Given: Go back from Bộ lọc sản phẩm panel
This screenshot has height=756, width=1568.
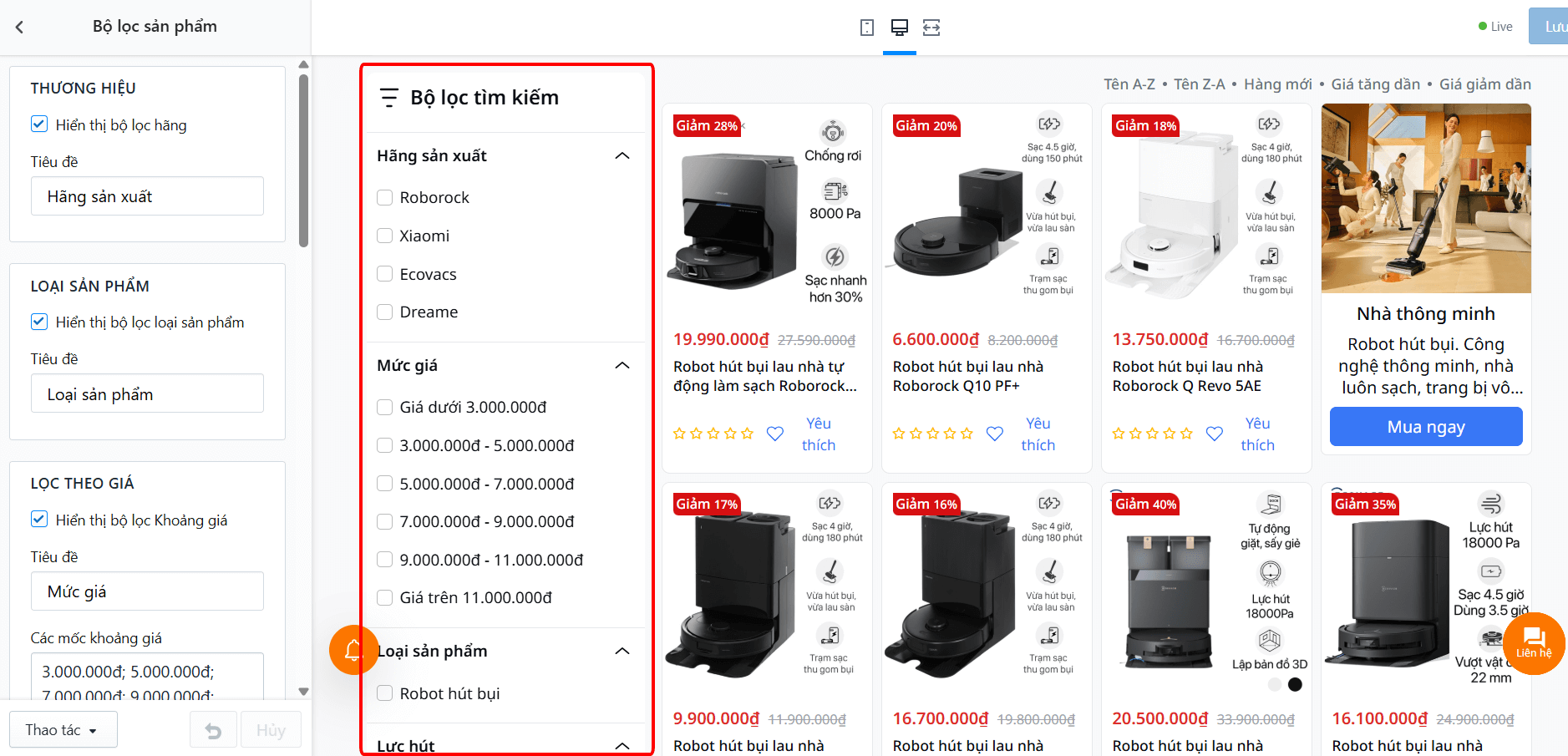Looking at the screenshot, I should click(19, 27).
